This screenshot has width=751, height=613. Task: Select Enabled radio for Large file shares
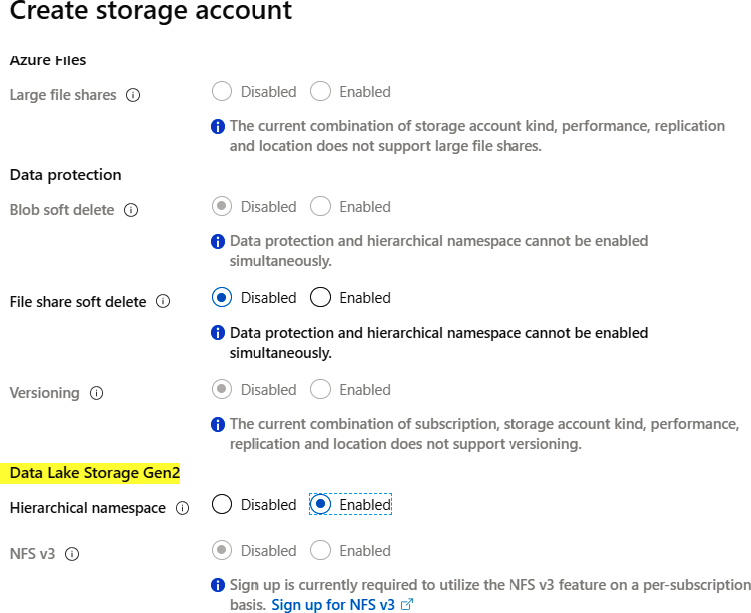tap(320, 92)
